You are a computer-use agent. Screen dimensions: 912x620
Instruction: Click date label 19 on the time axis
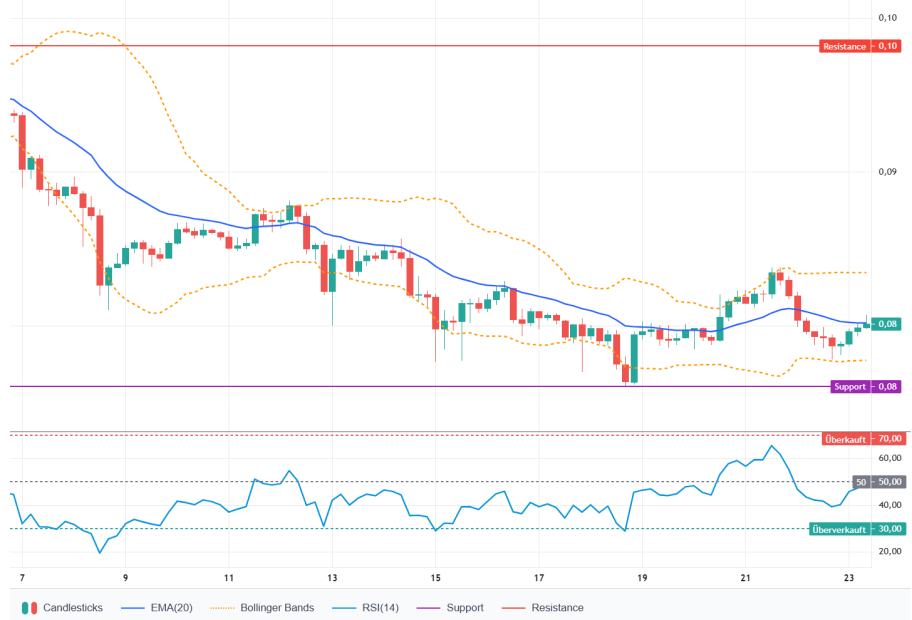[x=642, y=578]
